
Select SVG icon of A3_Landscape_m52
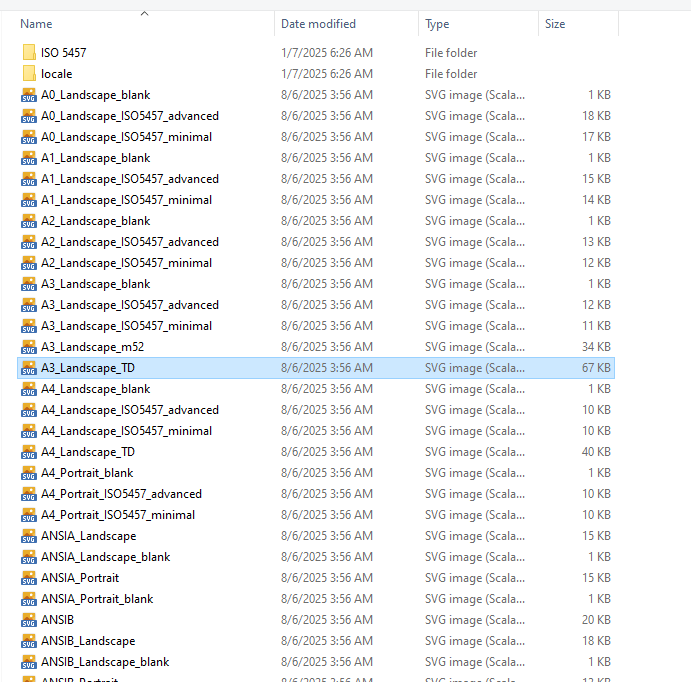[29, 347]
